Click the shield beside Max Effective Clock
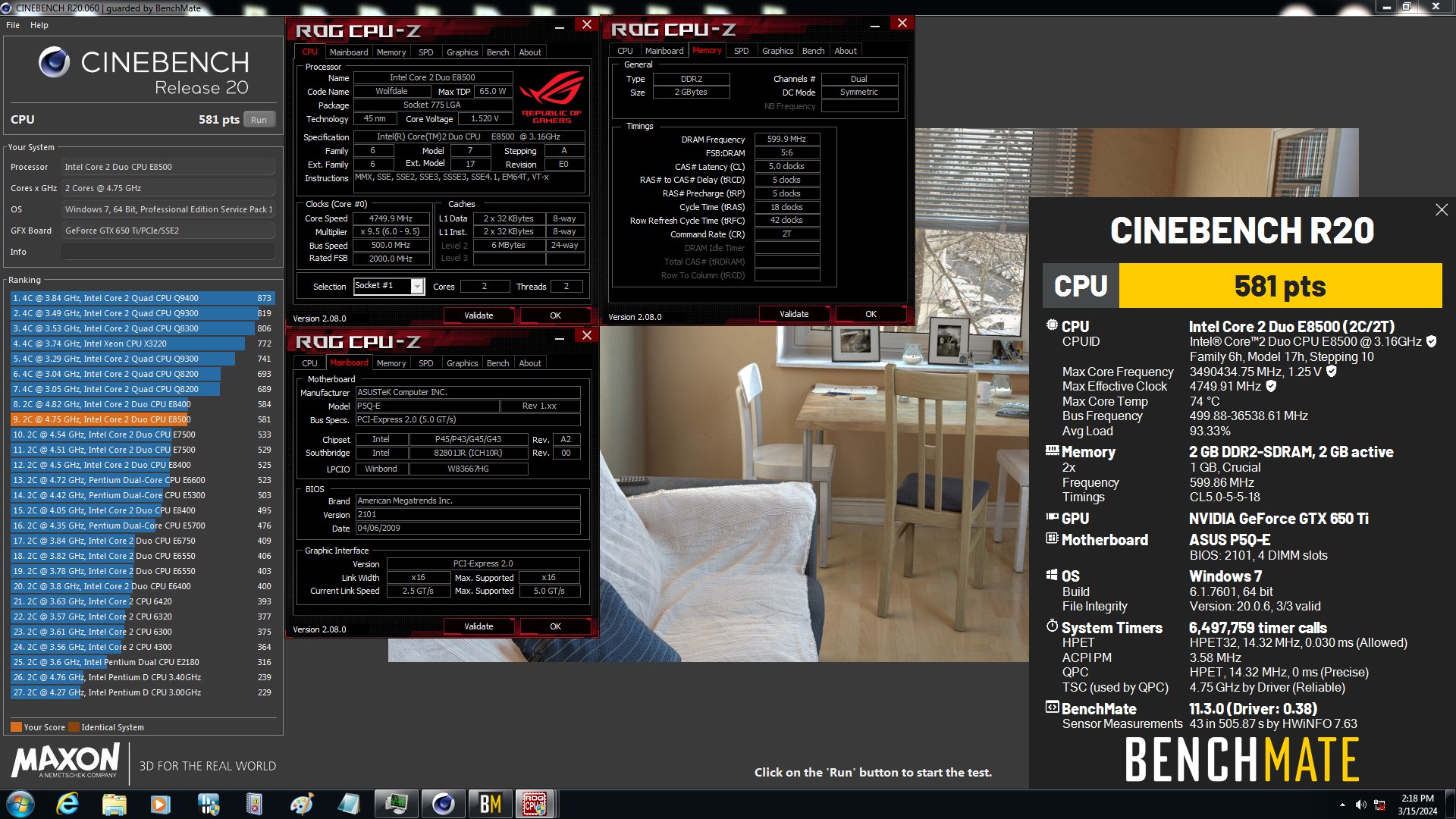The height and width of the screenshot is (819, 1456). [1271, 386]
